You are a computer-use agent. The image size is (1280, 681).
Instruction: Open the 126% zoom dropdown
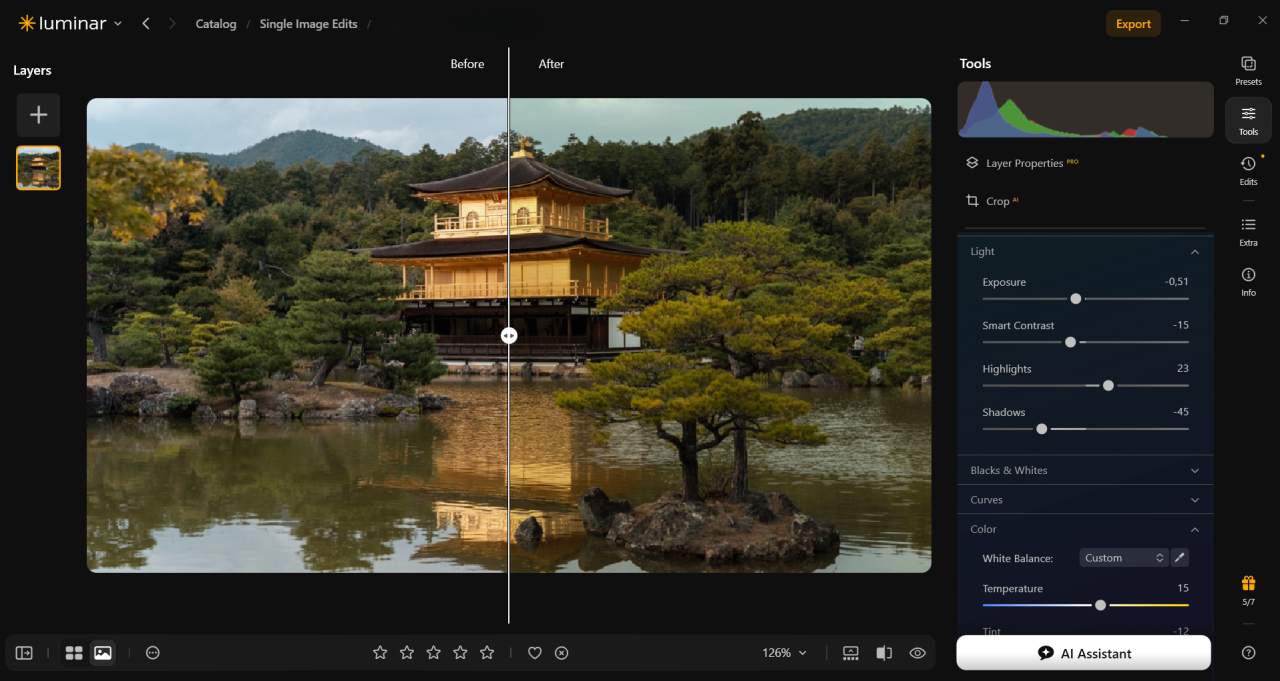[x=784, y=653]
